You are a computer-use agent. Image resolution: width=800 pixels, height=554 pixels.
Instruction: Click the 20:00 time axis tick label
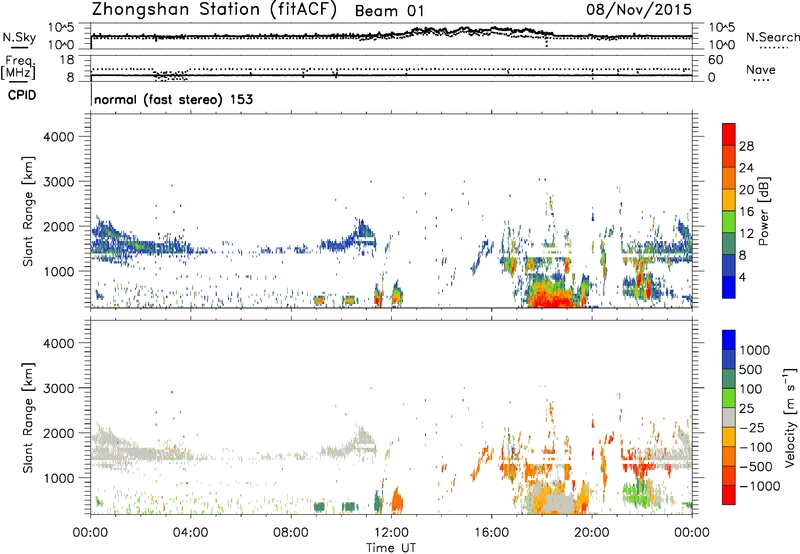[x=591, y=533]
